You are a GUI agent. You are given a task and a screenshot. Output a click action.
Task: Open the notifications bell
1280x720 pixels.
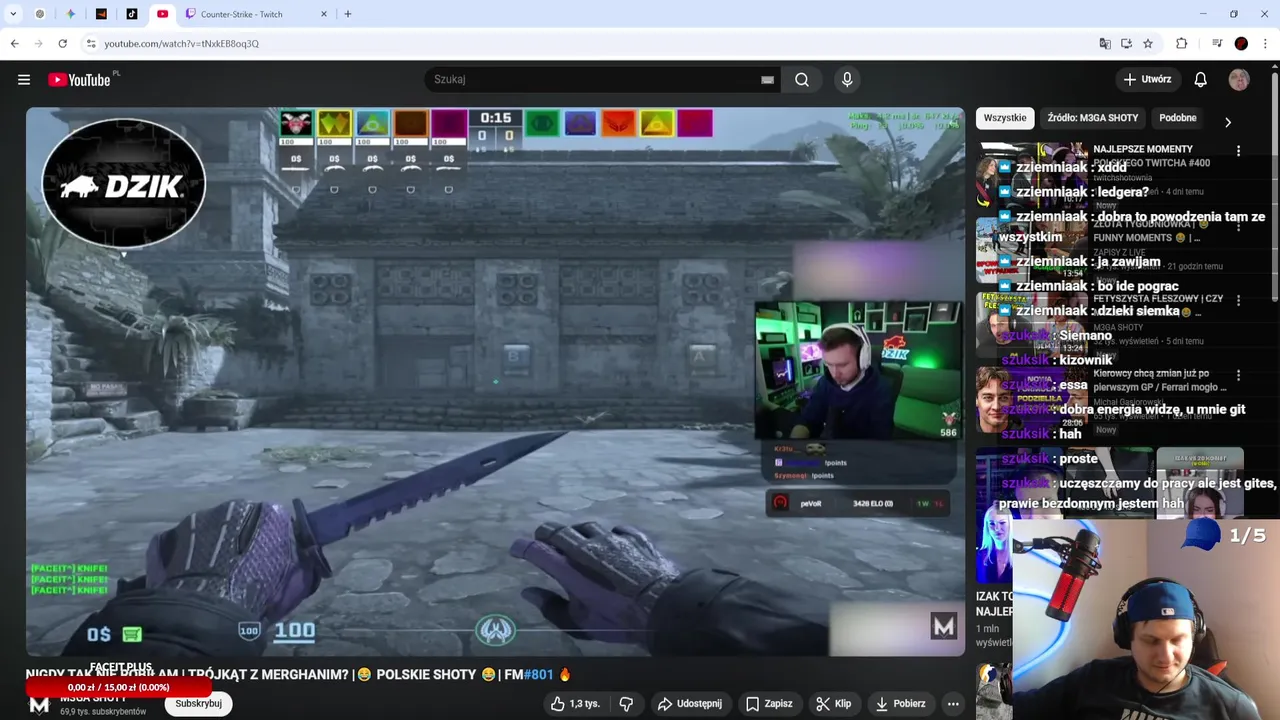tap(1200, 80)
